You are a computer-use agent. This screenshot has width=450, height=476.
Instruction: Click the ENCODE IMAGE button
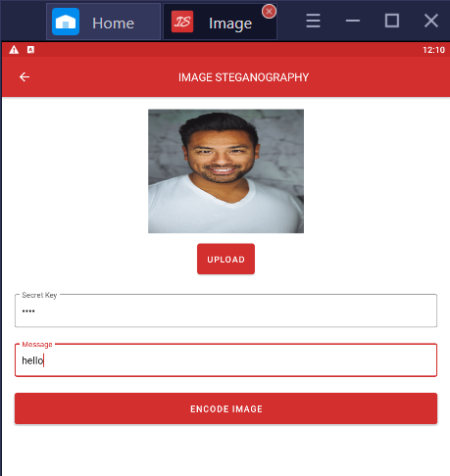click(226, 409)
